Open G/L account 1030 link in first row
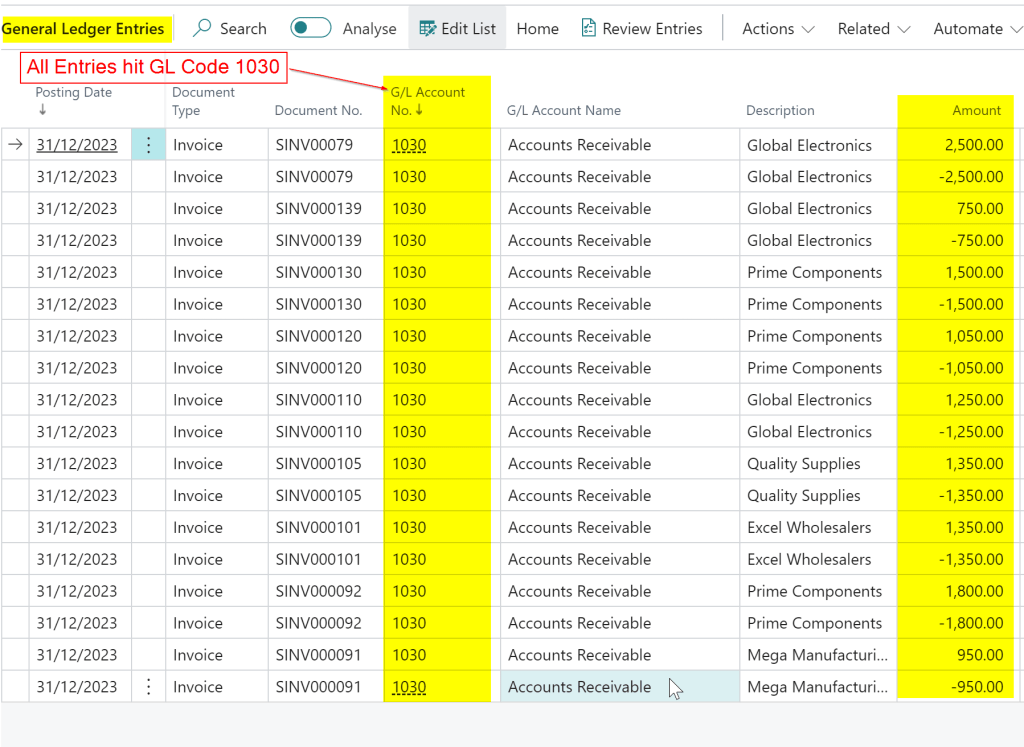1024x747 pixels. click(409, 145)
